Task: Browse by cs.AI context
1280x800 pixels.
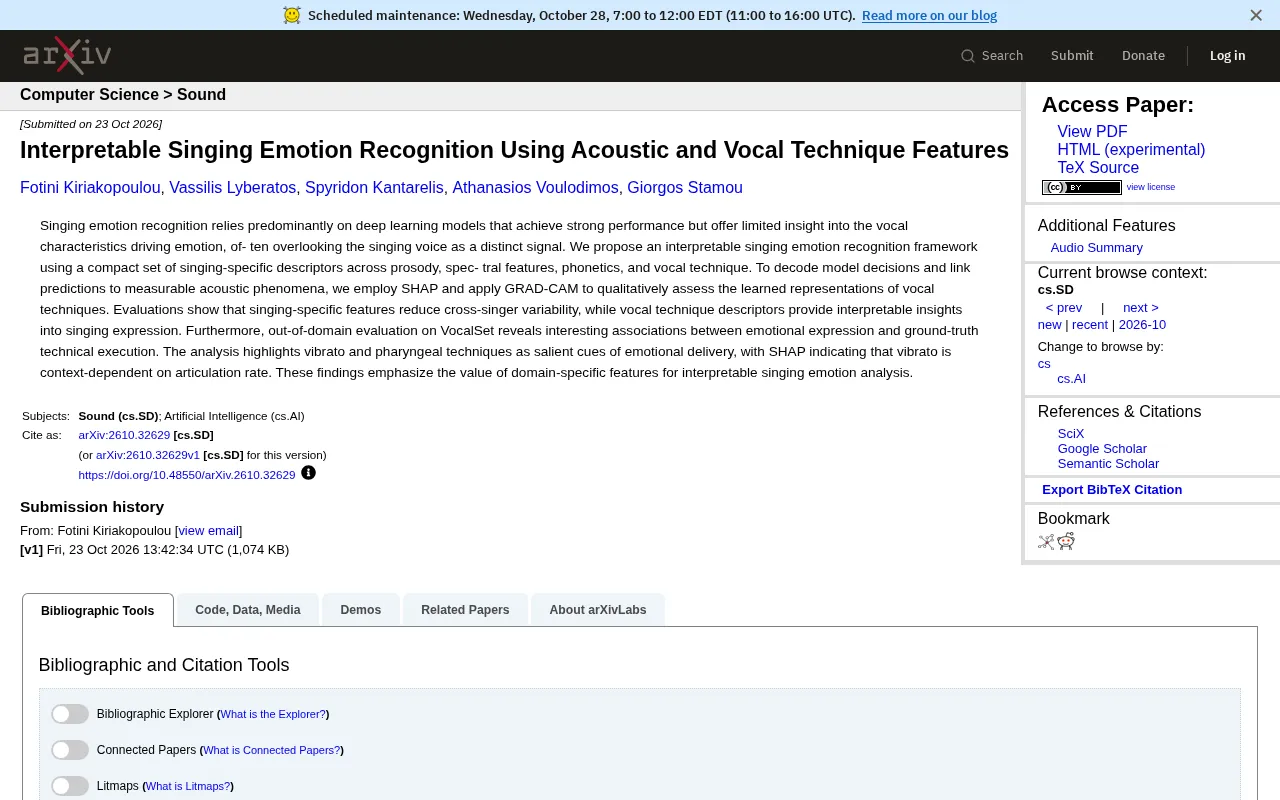Action: coord(1071,379)
